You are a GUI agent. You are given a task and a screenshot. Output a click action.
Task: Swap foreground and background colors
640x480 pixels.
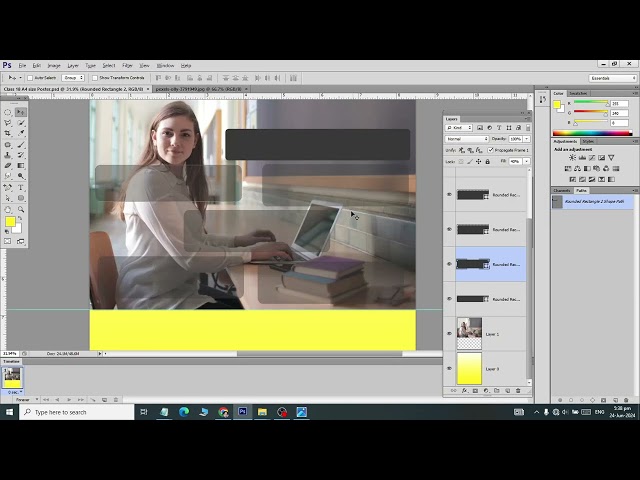tap(20, 219)
